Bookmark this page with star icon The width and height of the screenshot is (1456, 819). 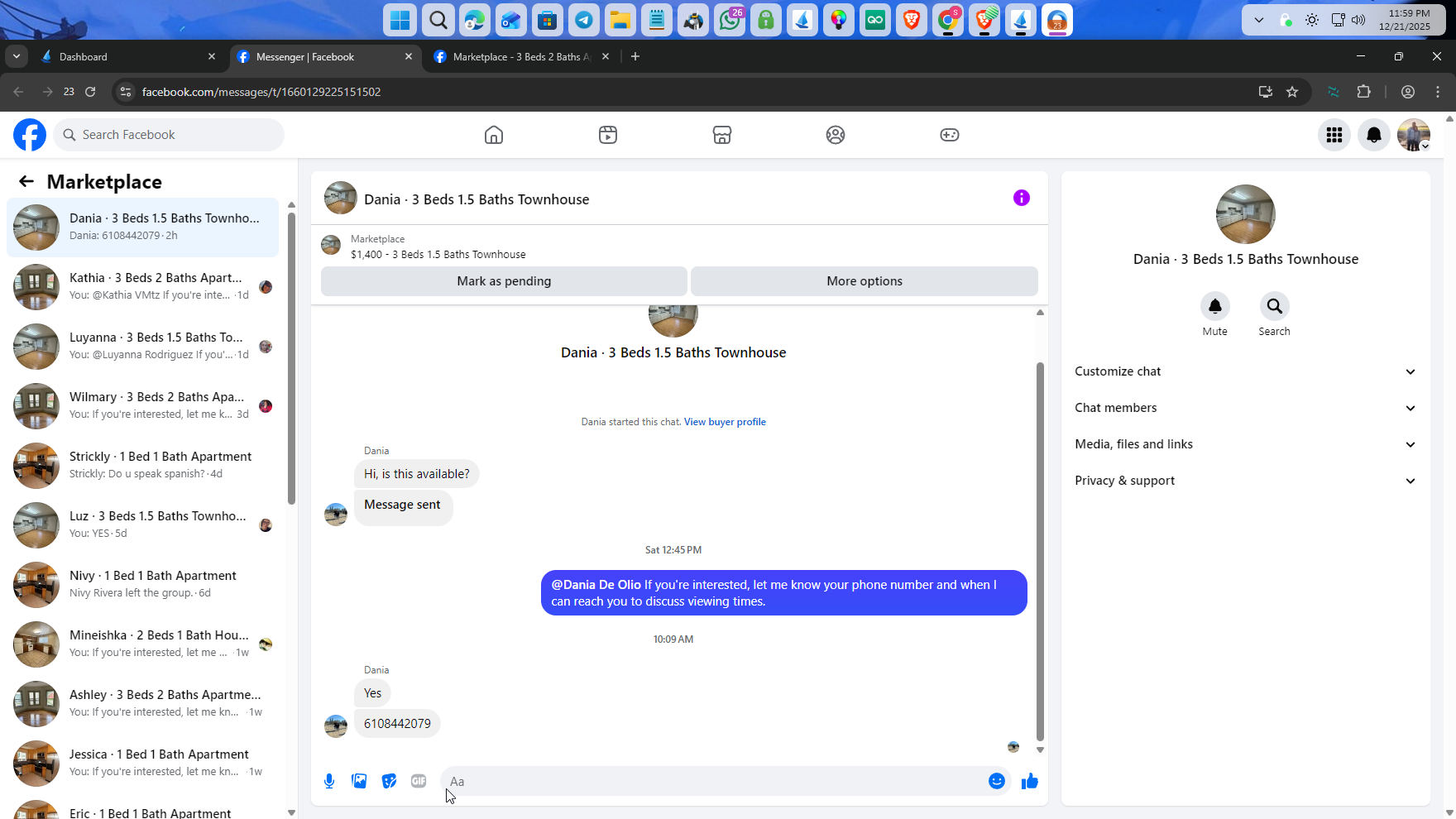(x=1292, y=92)
